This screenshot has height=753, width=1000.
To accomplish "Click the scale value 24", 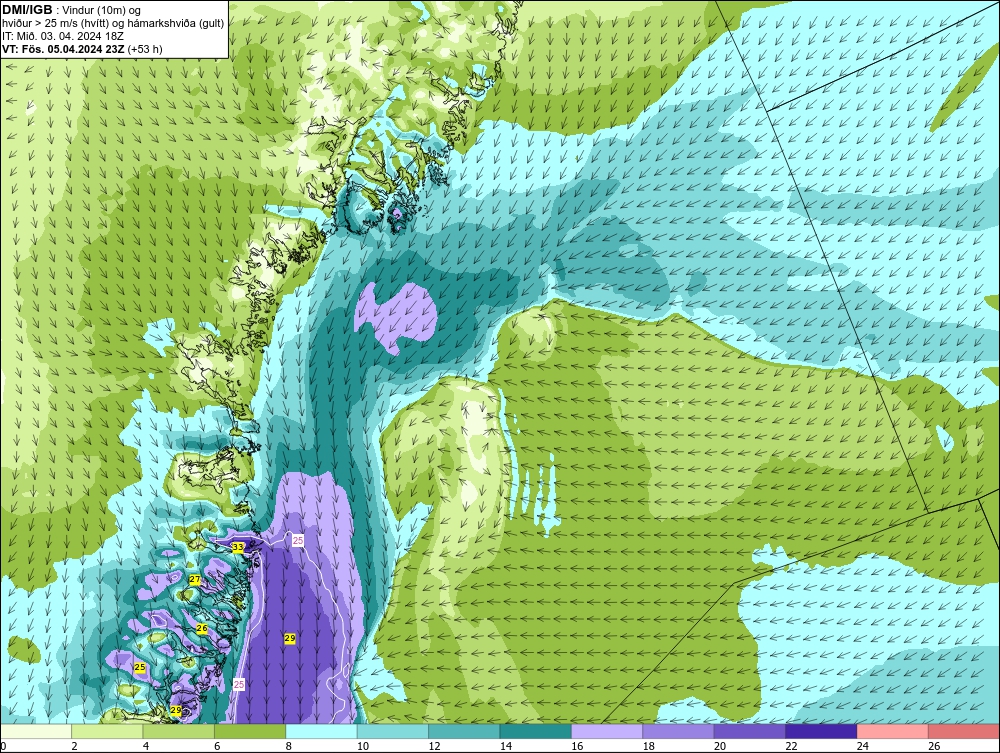I will (862, 746).
